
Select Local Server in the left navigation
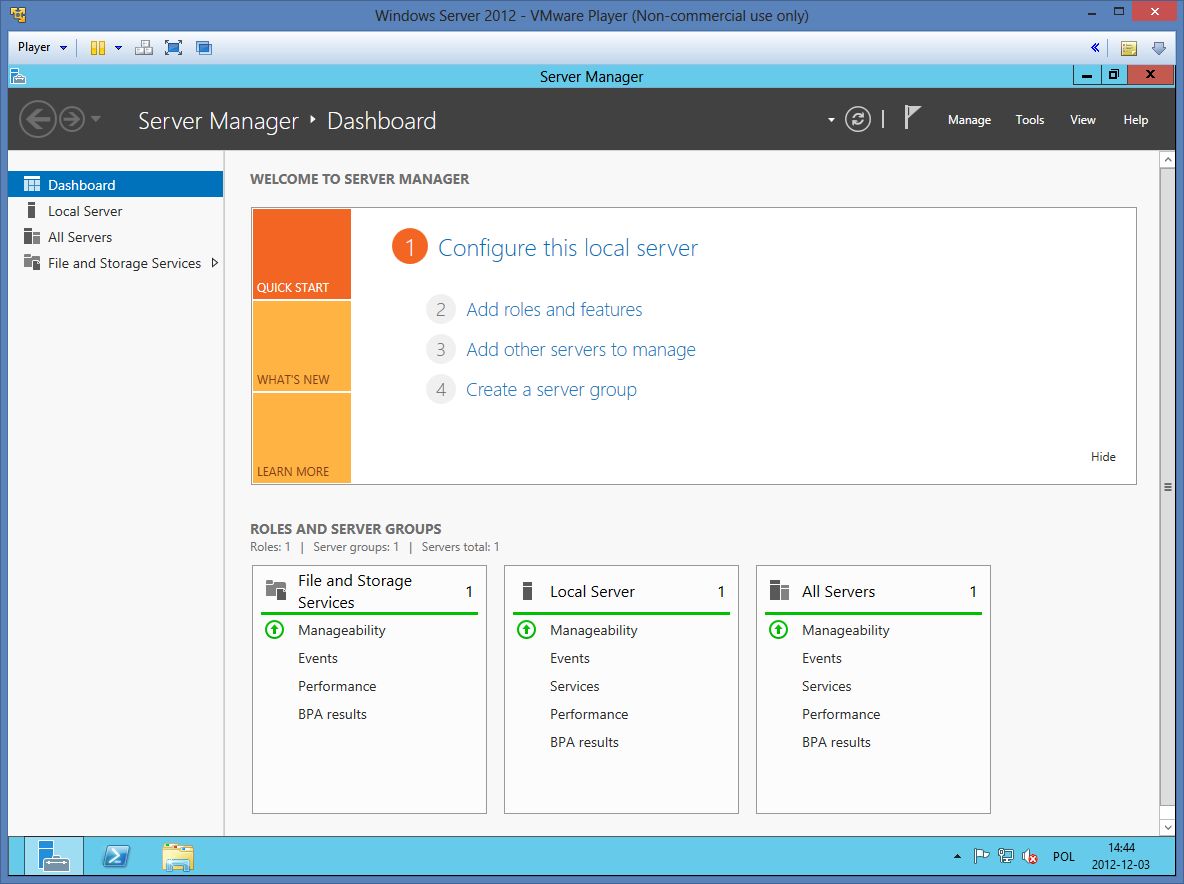[116, 211]
